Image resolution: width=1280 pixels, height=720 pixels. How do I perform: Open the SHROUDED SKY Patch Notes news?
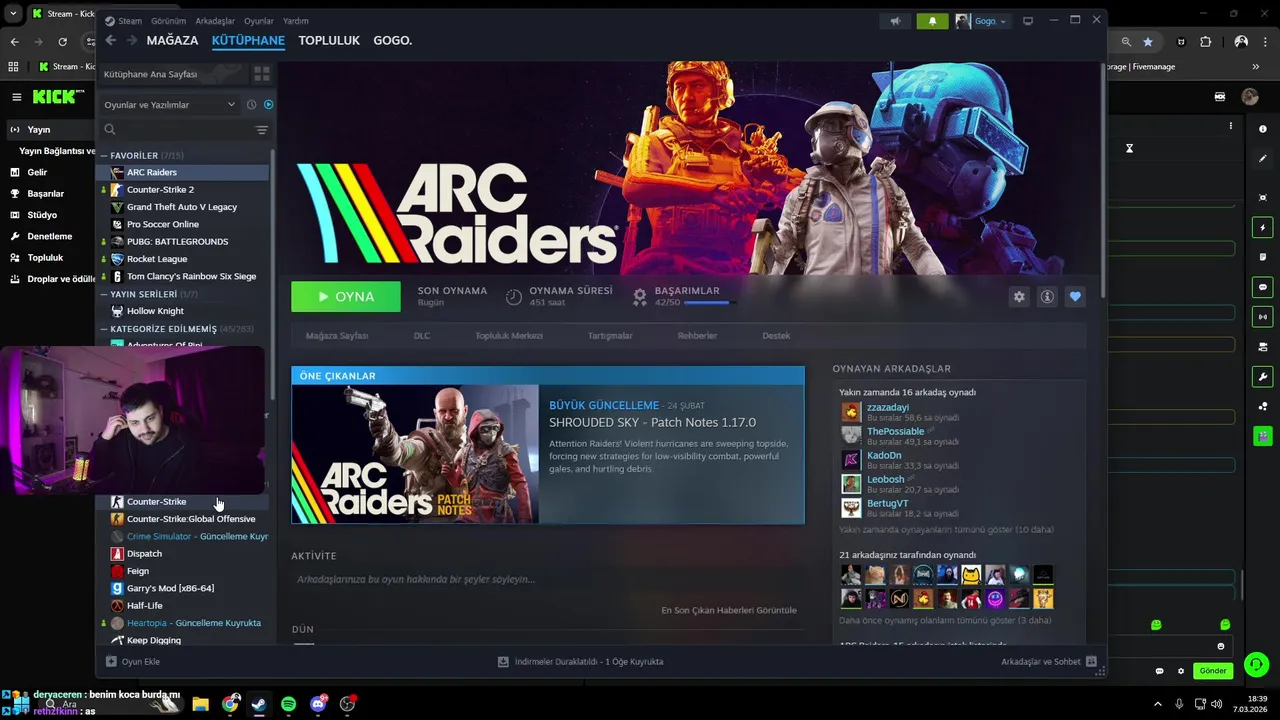pyautogui.click(x=652, y=423)
